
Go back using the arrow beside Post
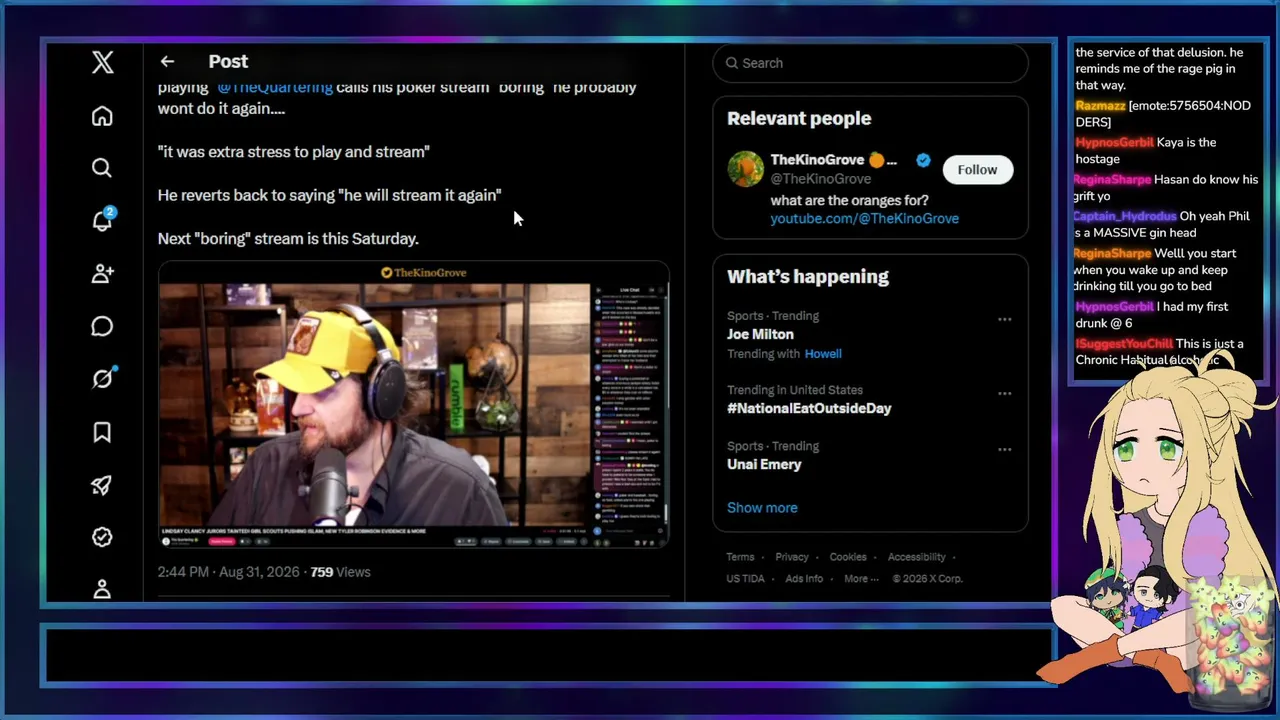[x=167, y=62]
